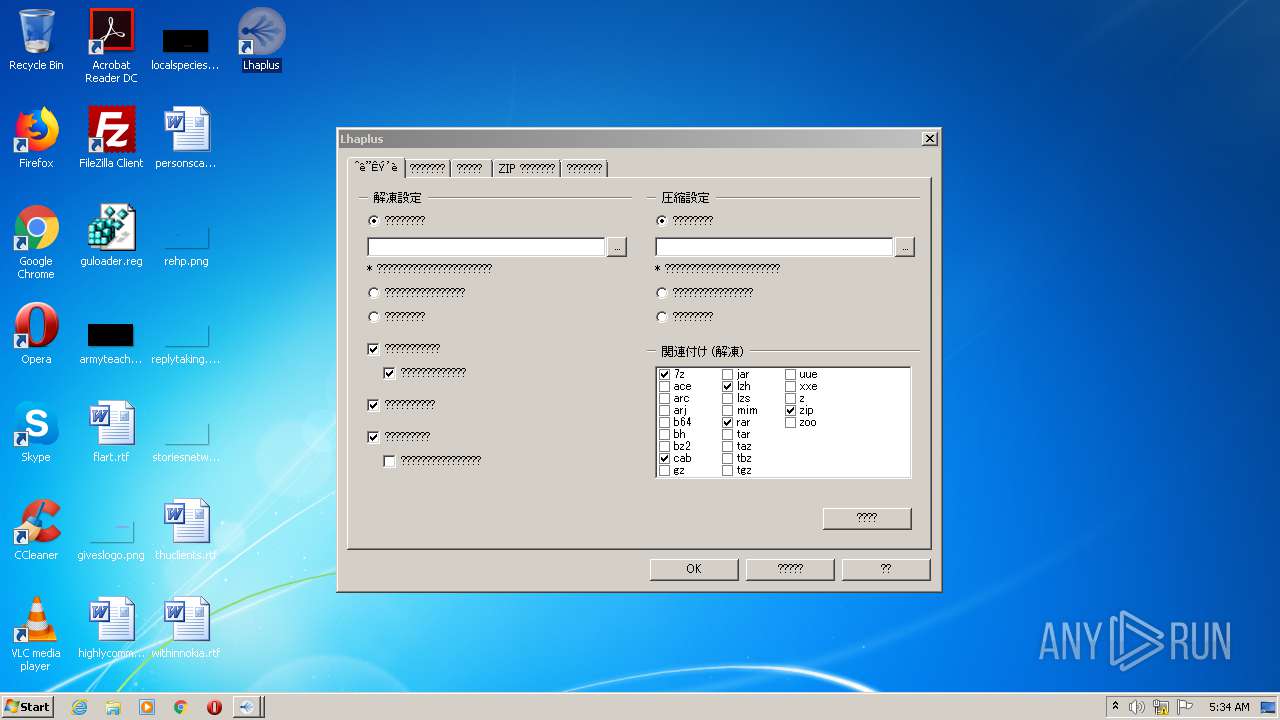Click the button right of OK
The height and width of the screenshot is (720, 1280).
pos(790,569)
